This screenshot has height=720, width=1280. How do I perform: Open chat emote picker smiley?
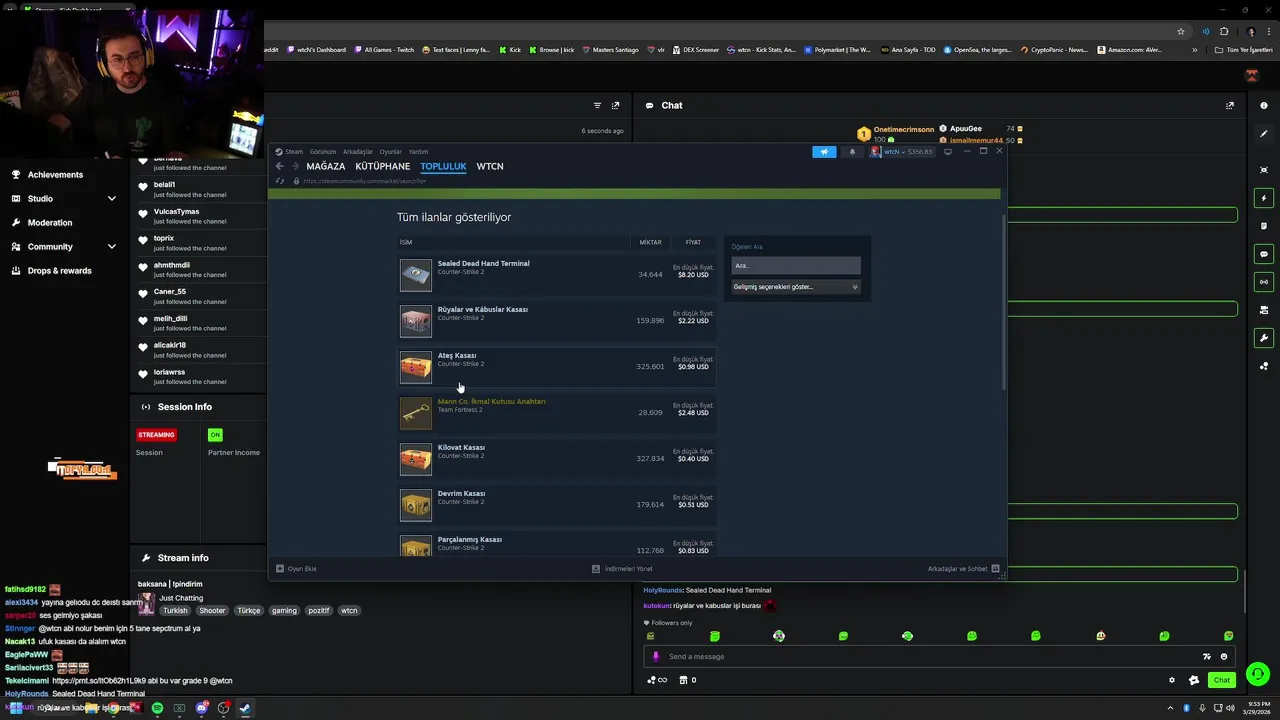point(1224,657)
